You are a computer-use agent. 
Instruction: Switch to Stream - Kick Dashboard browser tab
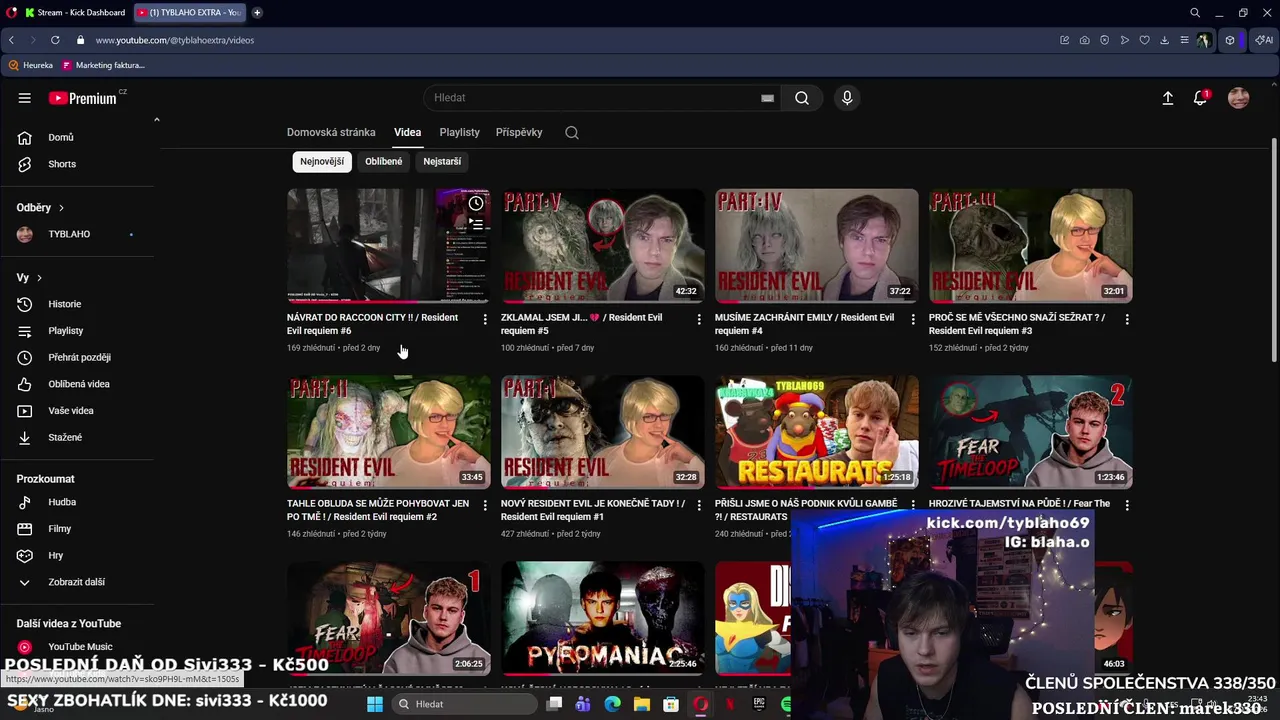tap(75, 13)
